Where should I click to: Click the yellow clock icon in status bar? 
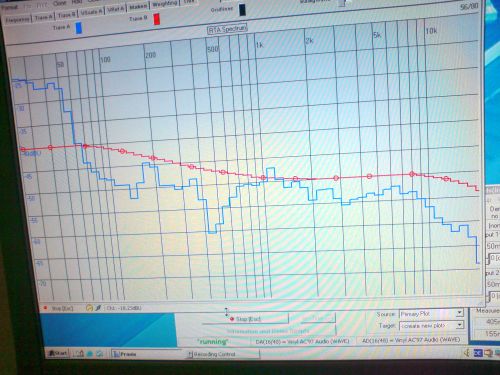[x=89, y=308]
